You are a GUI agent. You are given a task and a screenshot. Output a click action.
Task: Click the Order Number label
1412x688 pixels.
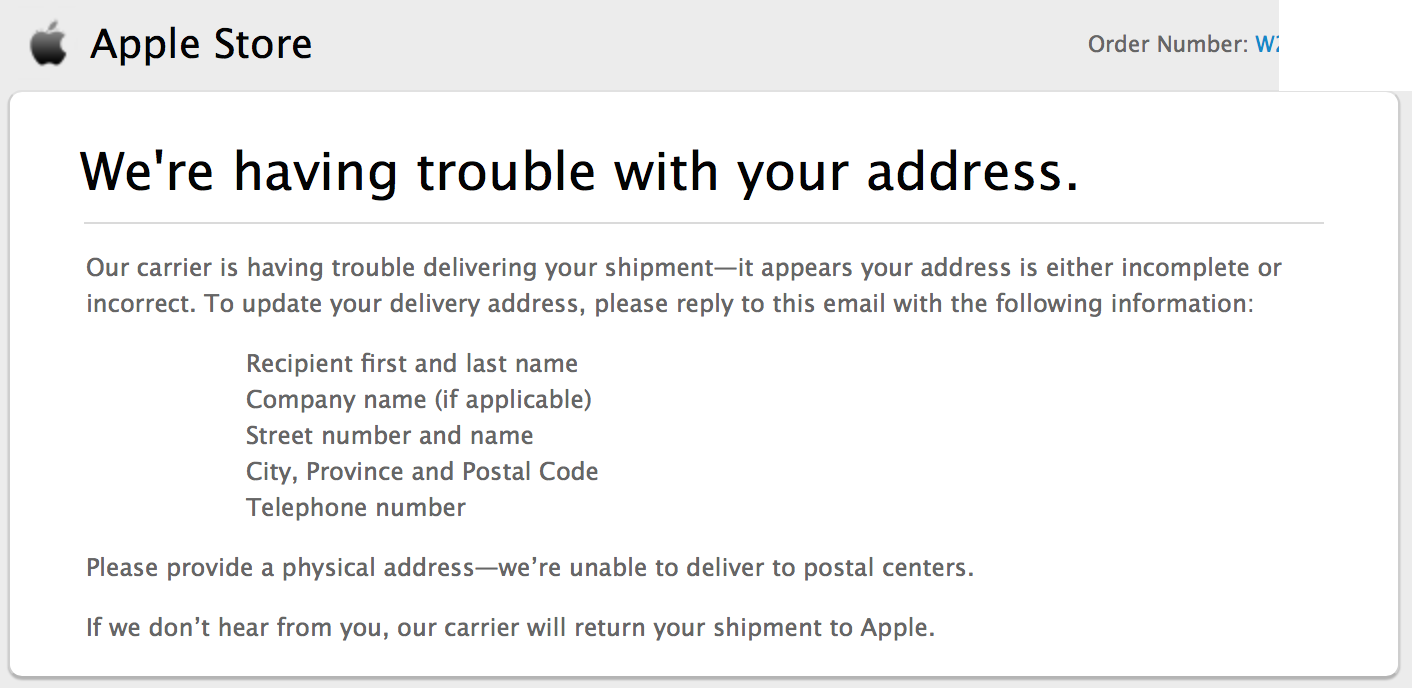(1168, 44)
